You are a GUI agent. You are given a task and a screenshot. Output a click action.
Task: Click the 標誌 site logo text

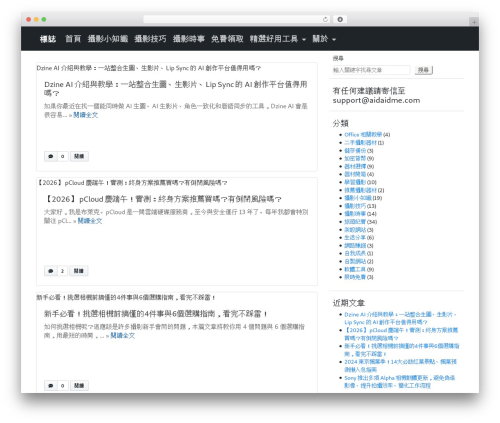point(48,39)
